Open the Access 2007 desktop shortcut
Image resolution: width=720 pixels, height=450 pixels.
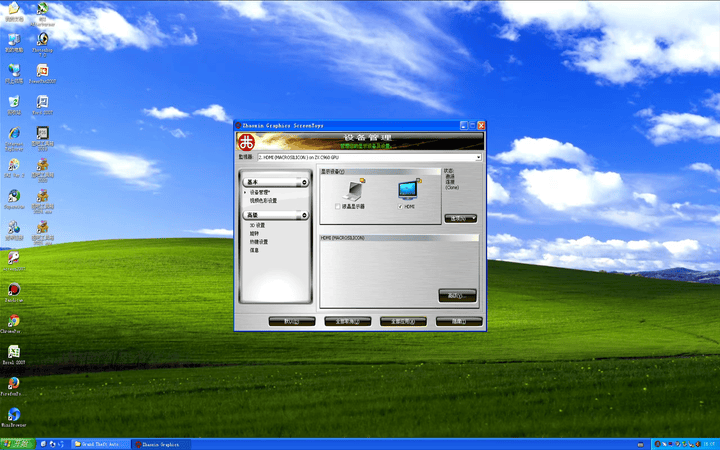point(14,261)
